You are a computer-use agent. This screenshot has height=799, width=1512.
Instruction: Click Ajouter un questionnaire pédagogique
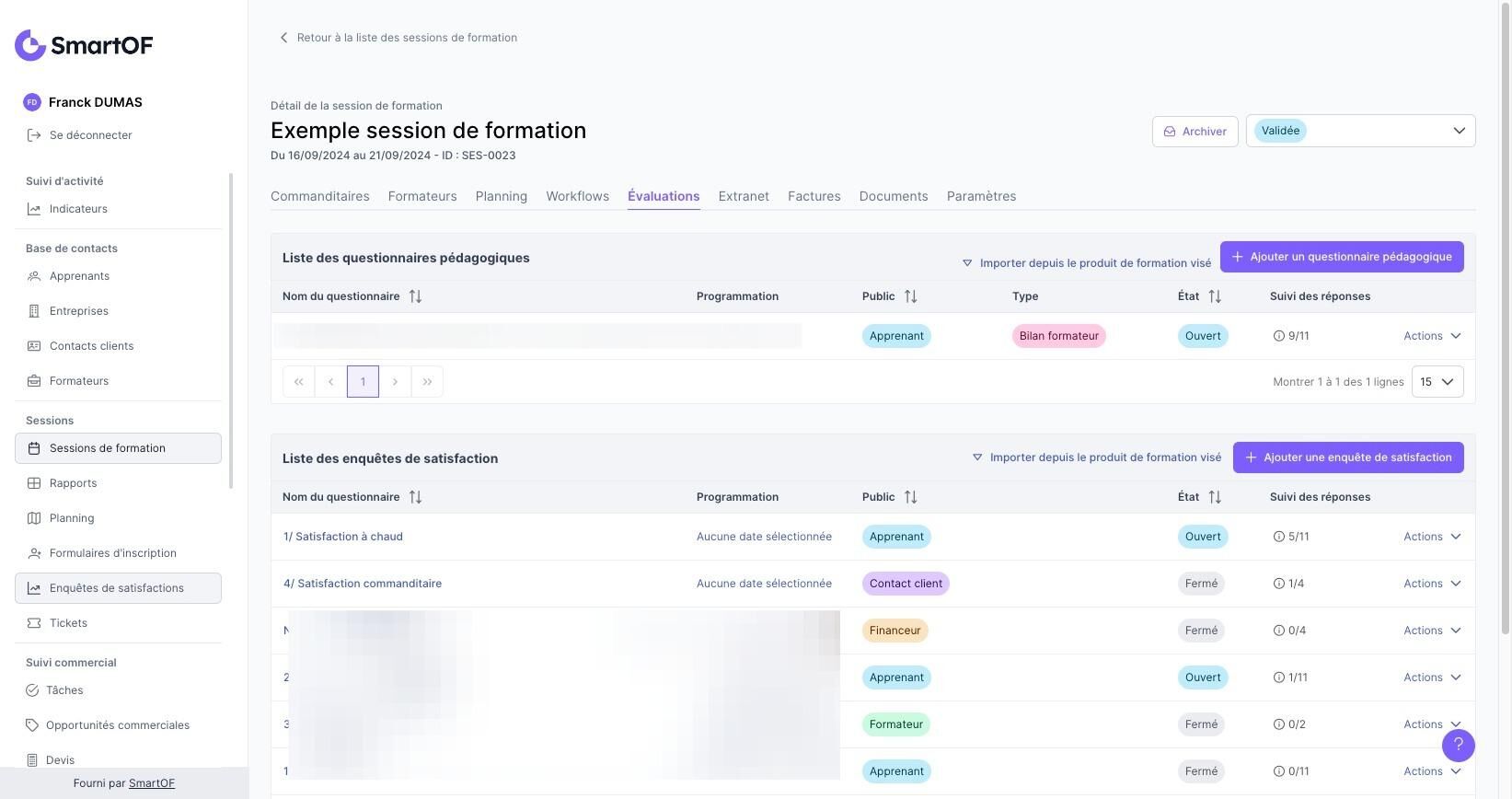(x=1342, y=257)
